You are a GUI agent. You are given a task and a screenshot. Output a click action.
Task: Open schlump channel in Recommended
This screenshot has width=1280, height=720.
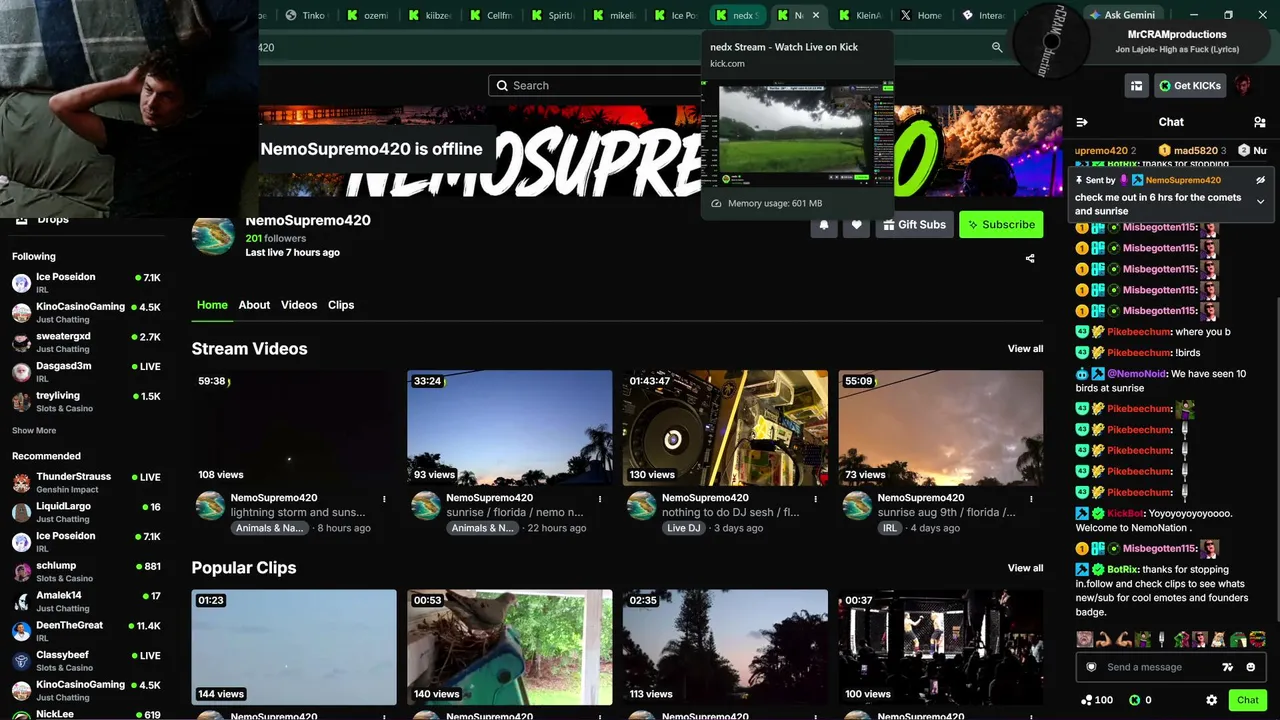coord(86,572)
